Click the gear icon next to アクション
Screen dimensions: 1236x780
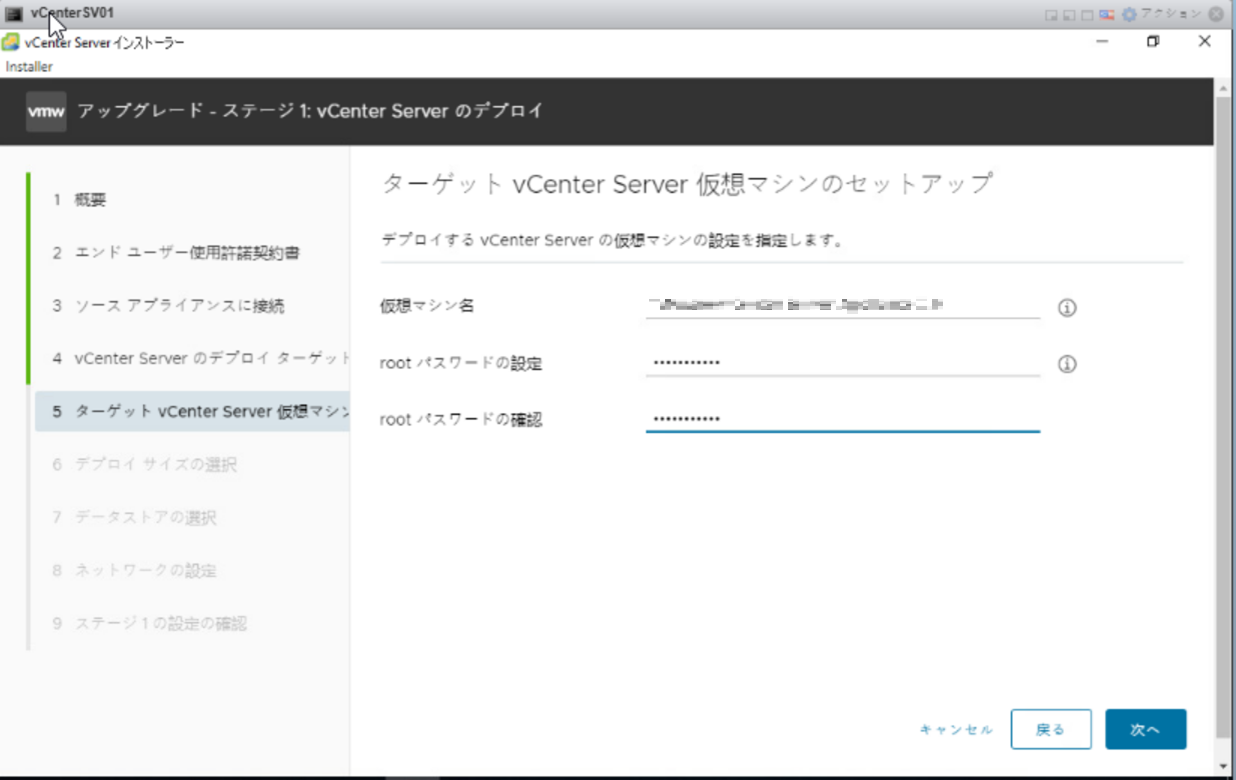coord(1129,15)
